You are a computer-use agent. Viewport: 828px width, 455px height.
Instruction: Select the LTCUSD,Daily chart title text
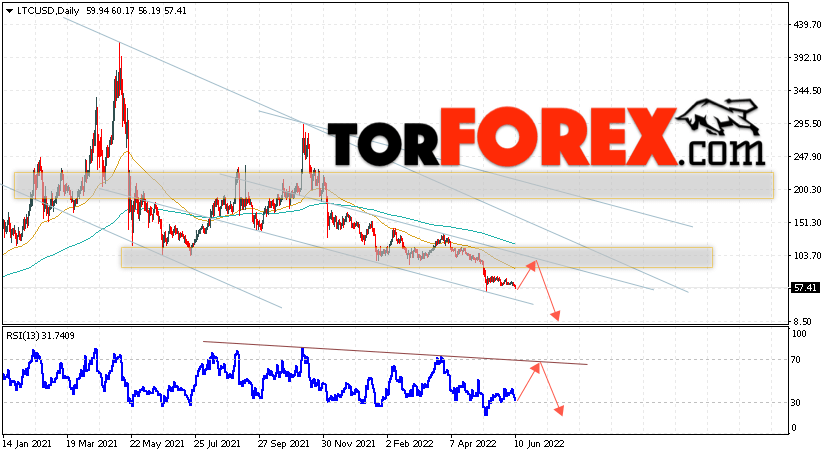(48, 11)
